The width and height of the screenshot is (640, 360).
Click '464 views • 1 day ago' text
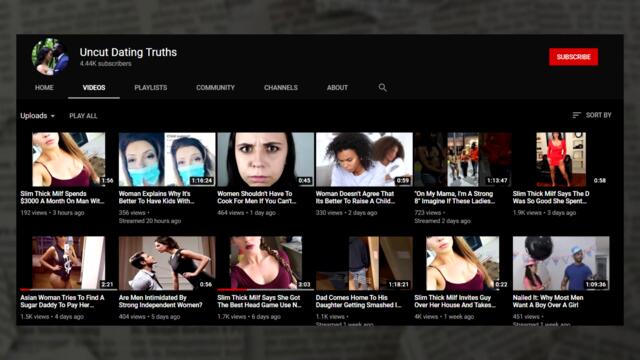coord(247,213)
